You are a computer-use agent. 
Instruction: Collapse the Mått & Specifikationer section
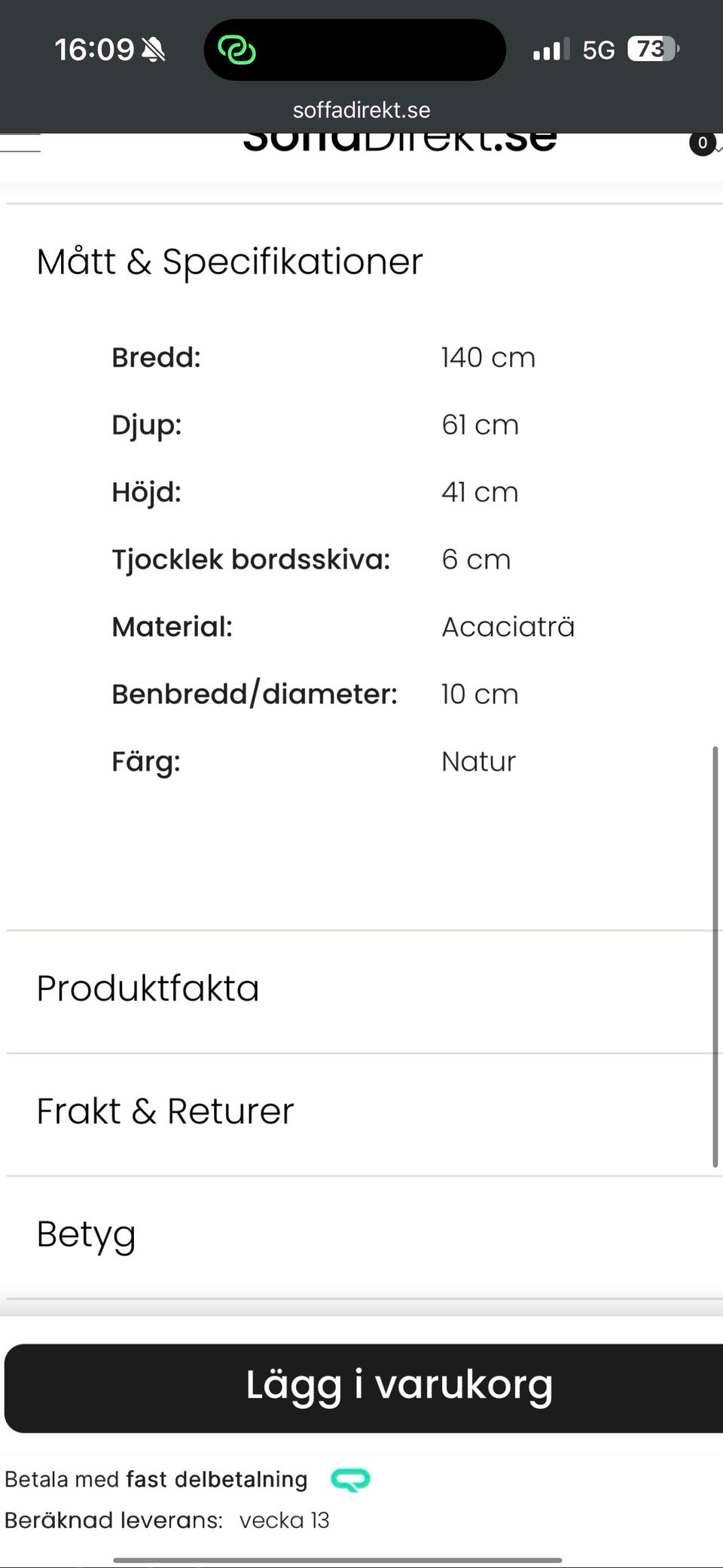(x=229, y=261)
